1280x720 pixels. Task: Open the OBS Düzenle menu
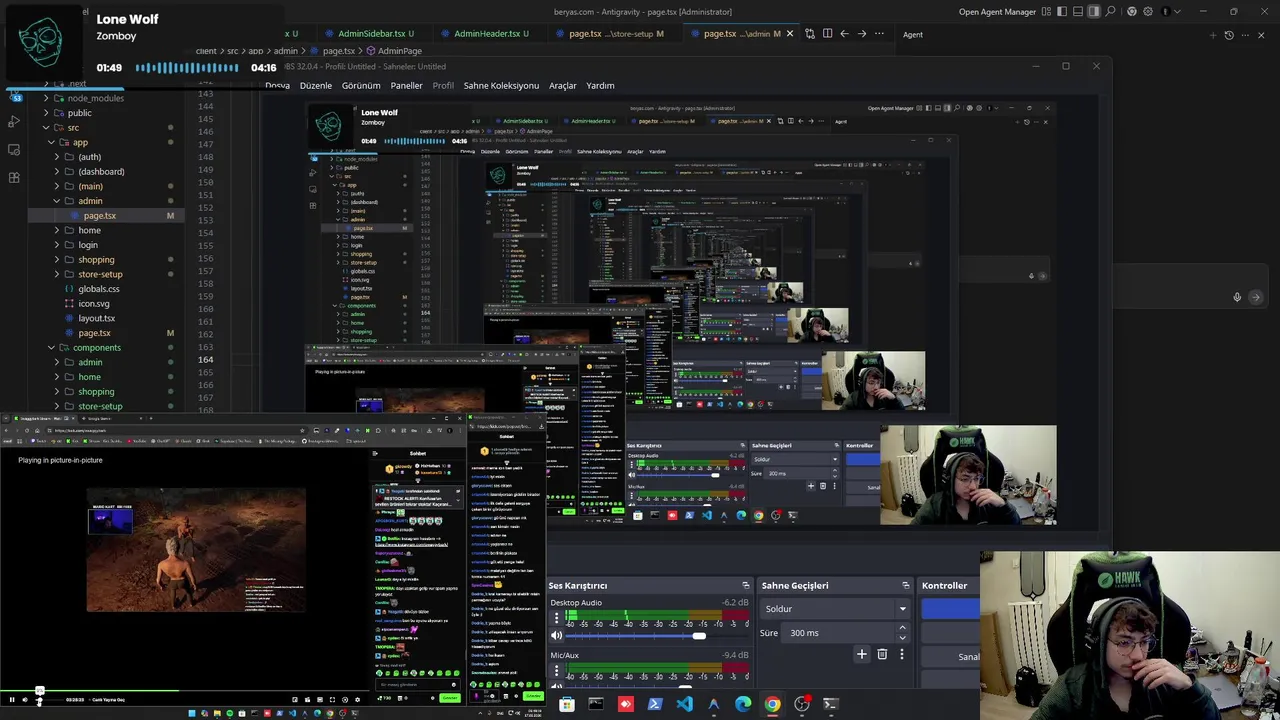pyautogui.click(x=316, y=85)
